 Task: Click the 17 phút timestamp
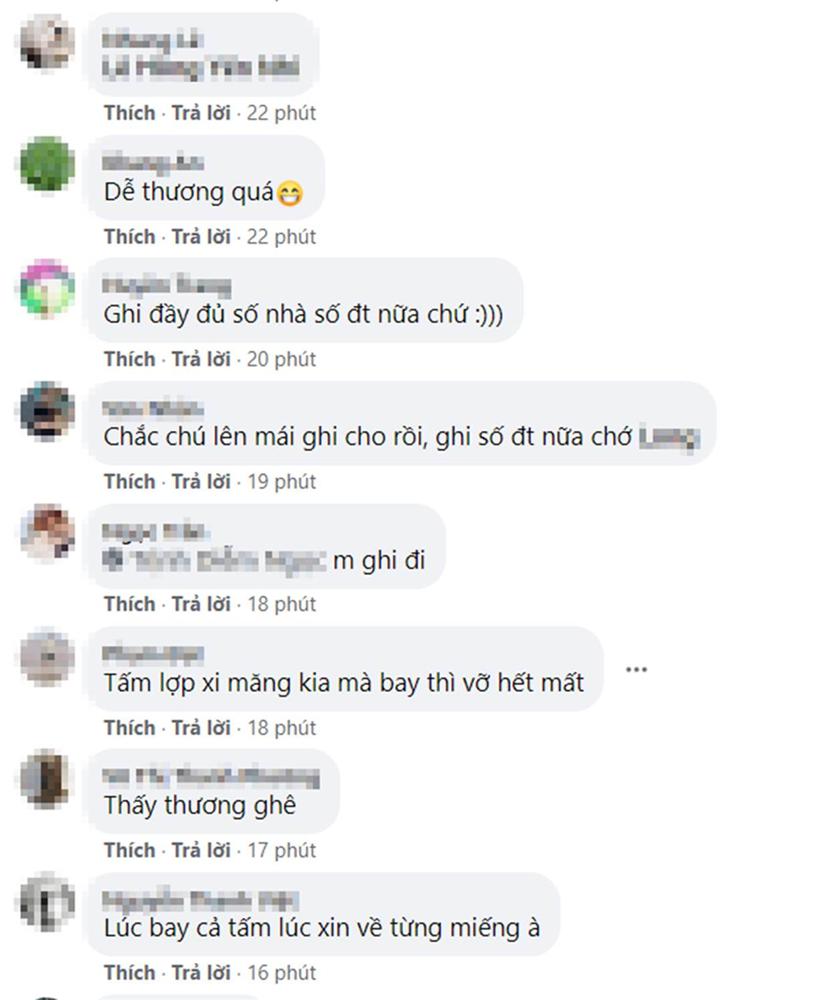281,850
